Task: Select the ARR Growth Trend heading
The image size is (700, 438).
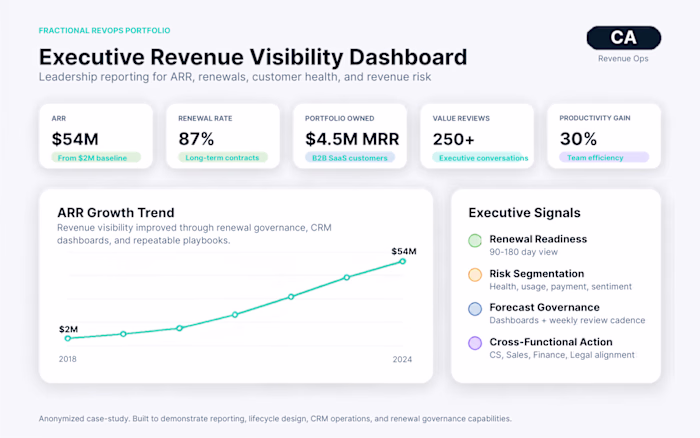Action: click(x=116, y=213)
